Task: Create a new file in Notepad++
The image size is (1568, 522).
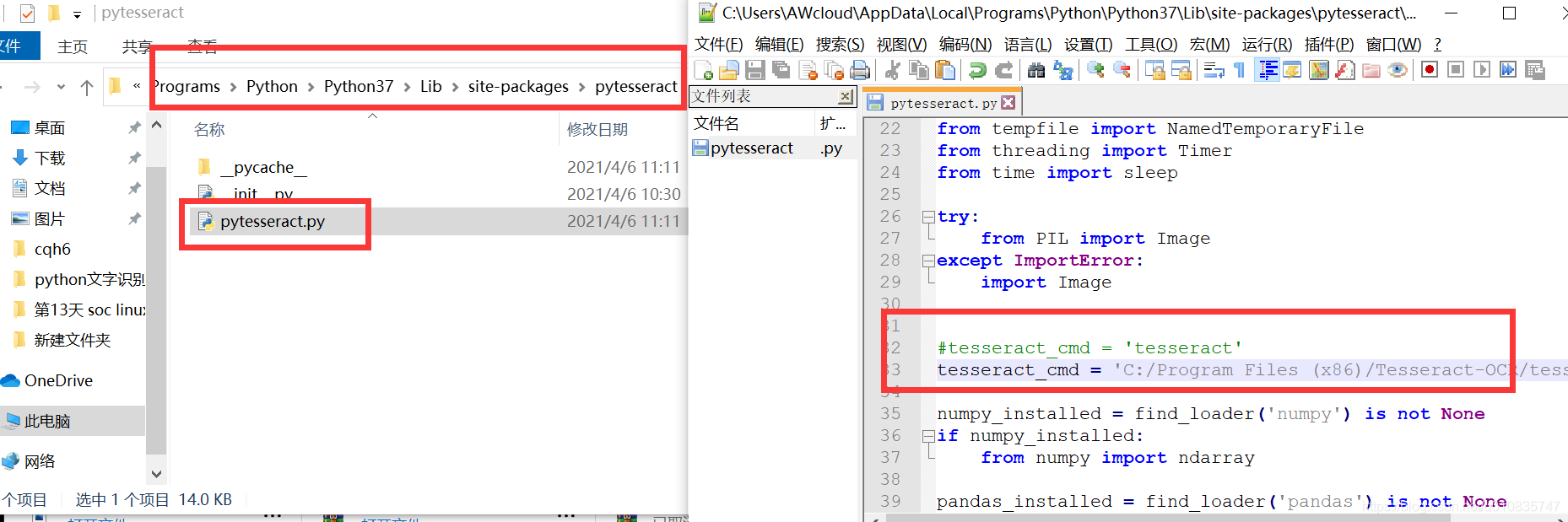Action: click(703, 70)
